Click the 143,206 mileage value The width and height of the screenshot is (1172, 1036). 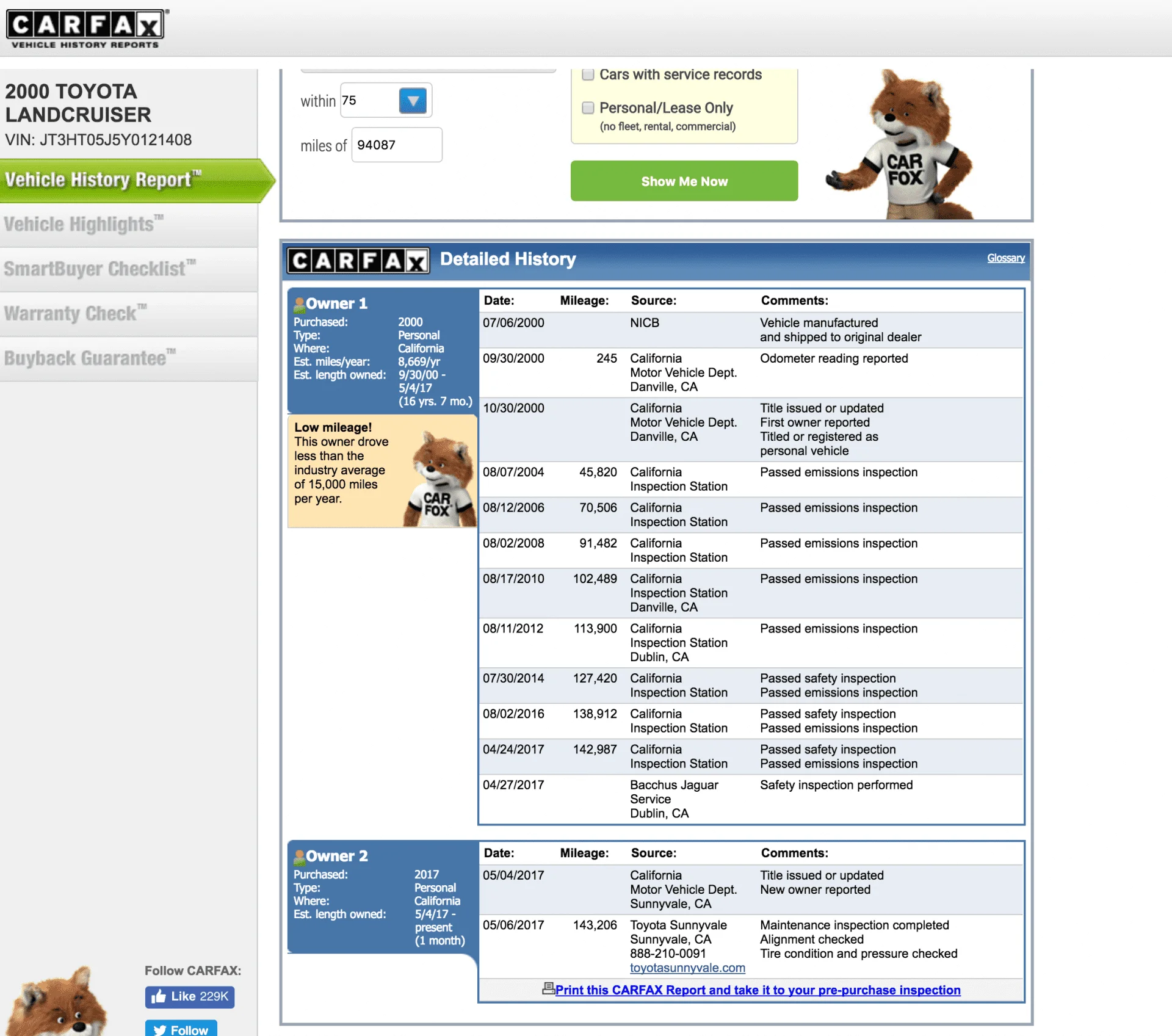(x=595, y=926)
